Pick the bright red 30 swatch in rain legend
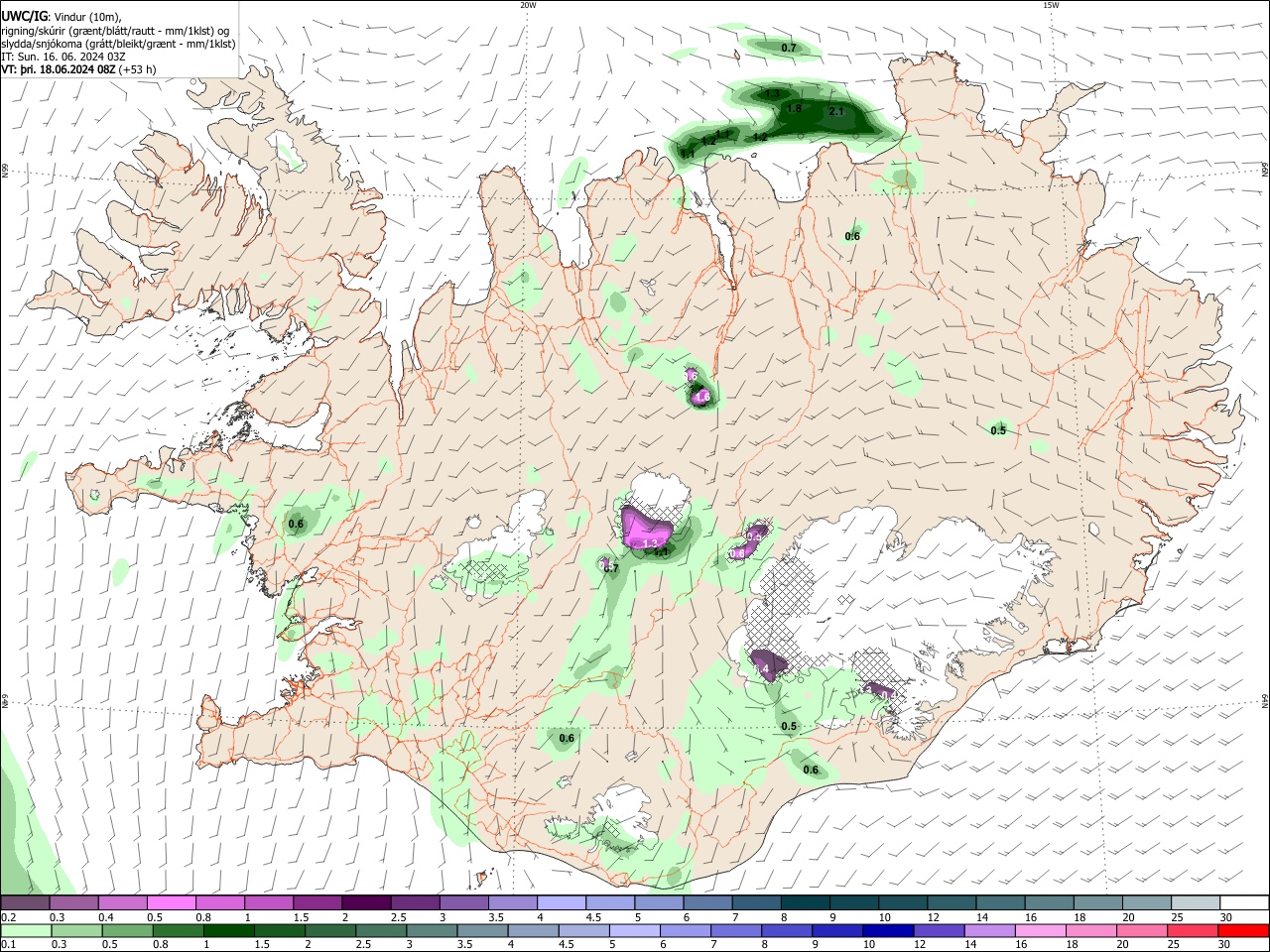 1243,931
